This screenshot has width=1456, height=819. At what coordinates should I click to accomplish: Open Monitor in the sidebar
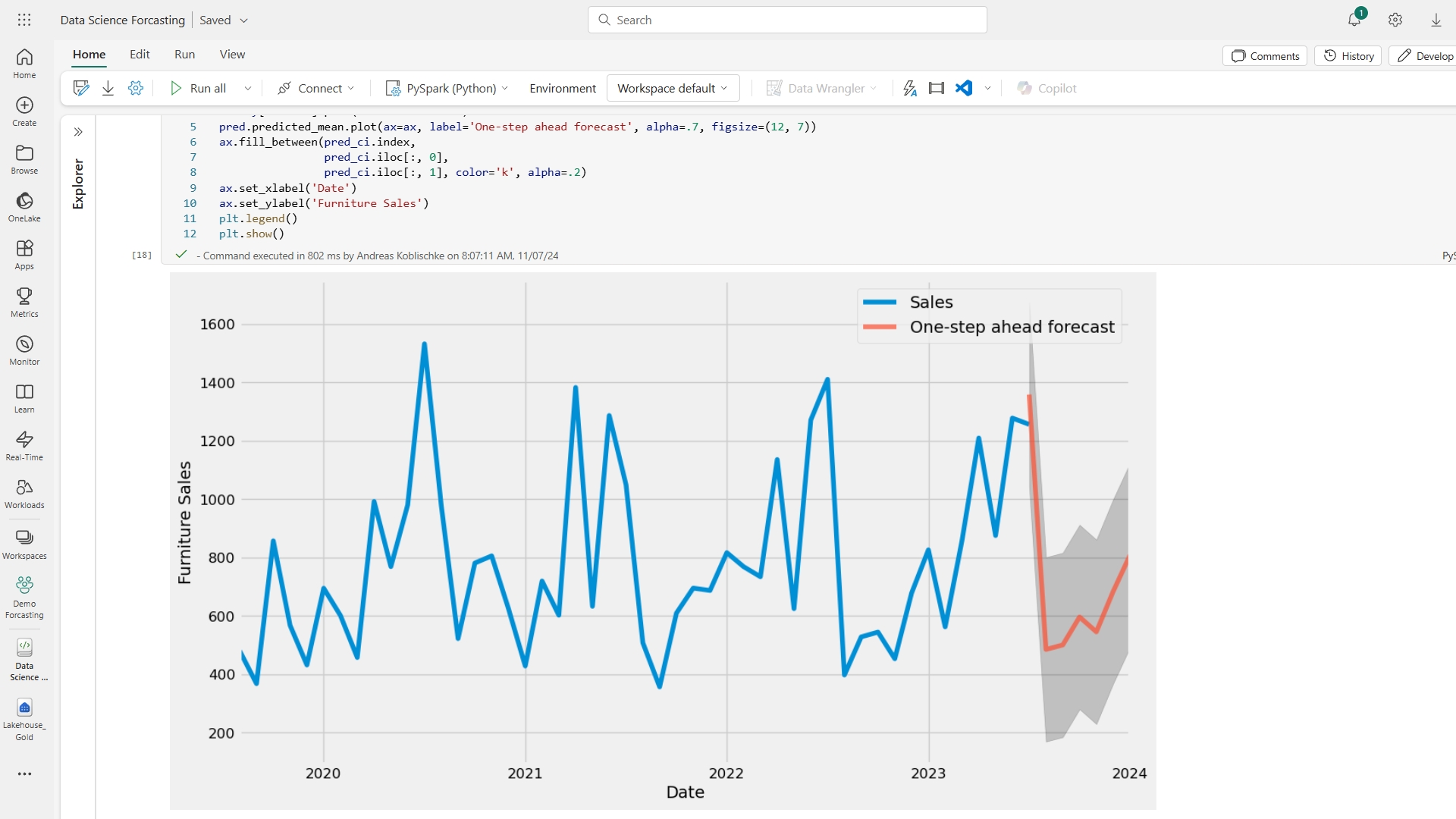click(24, 350)
